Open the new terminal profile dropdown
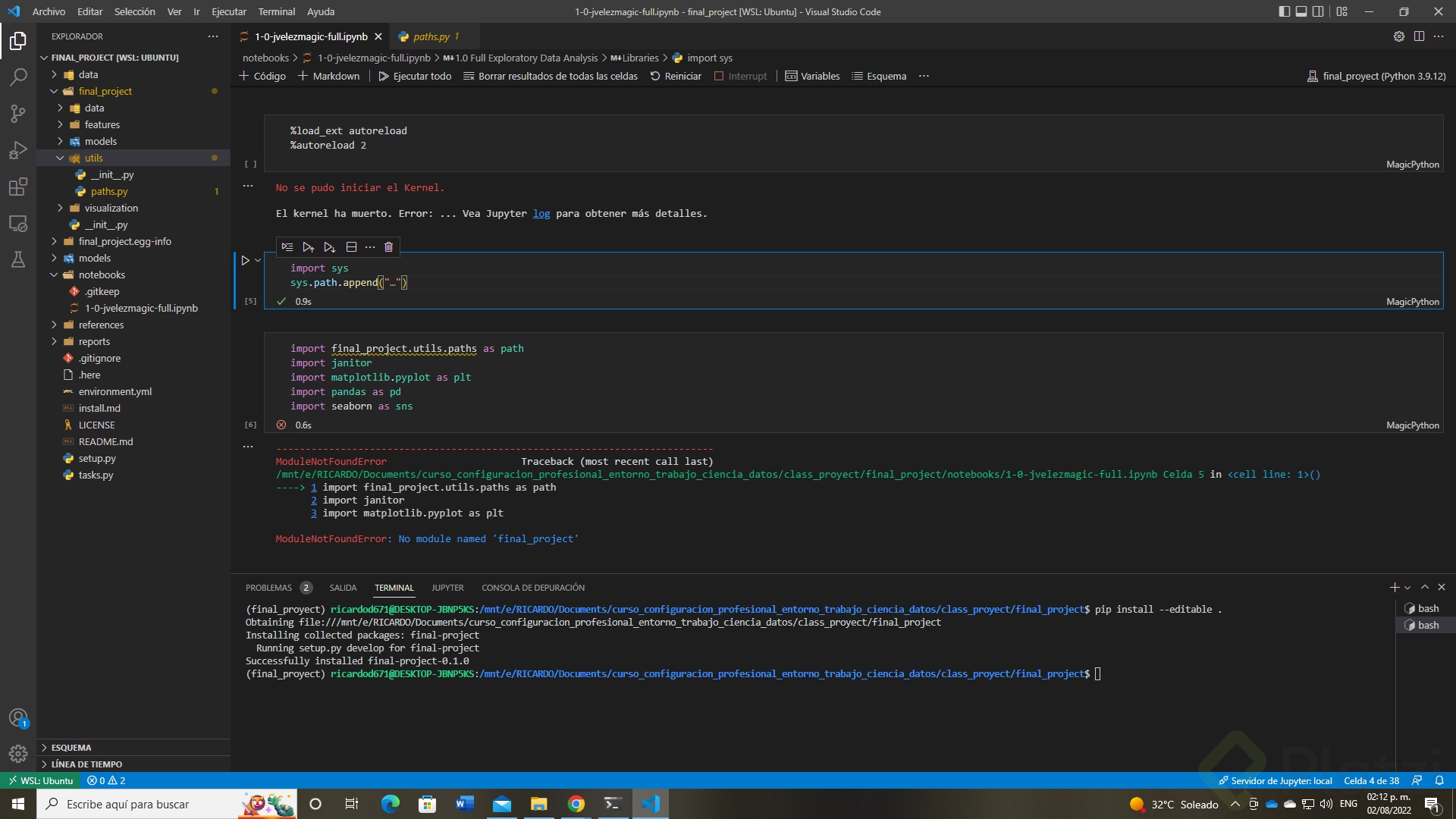The height and width of the screenshot is (819, 1456). tap(1408, 588)
